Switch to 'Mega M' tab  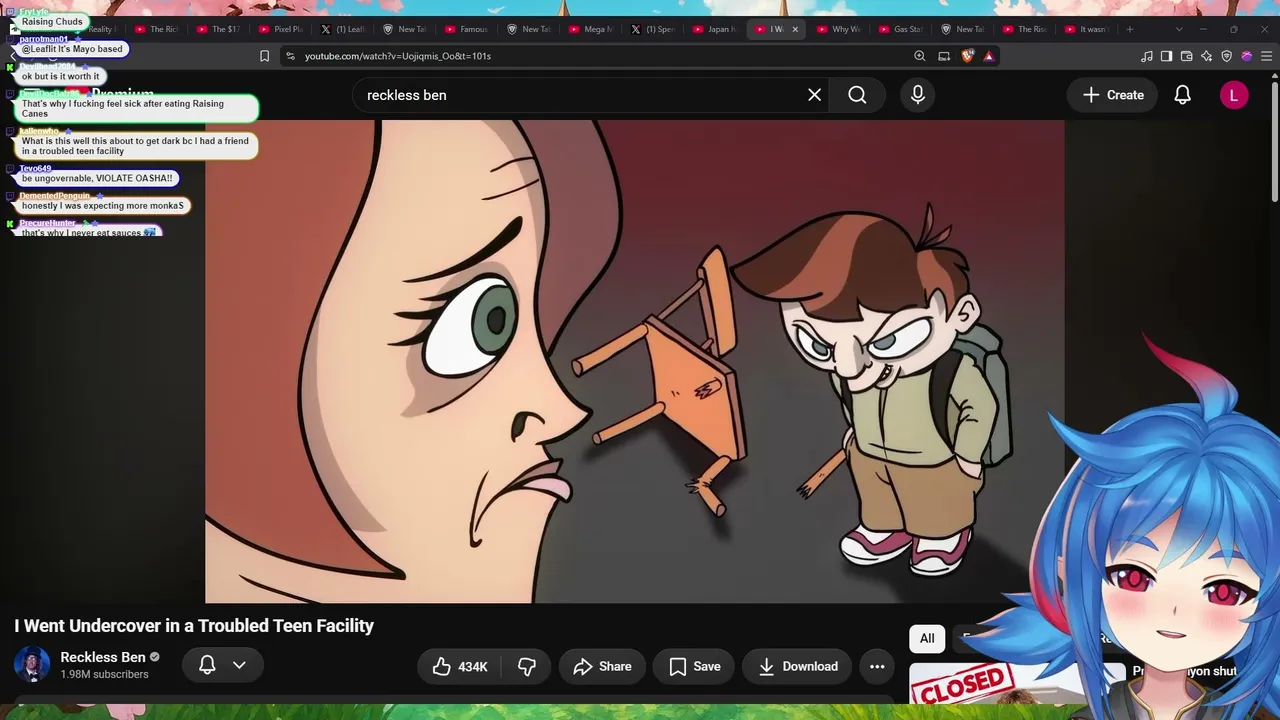click(x=591, y=29)
